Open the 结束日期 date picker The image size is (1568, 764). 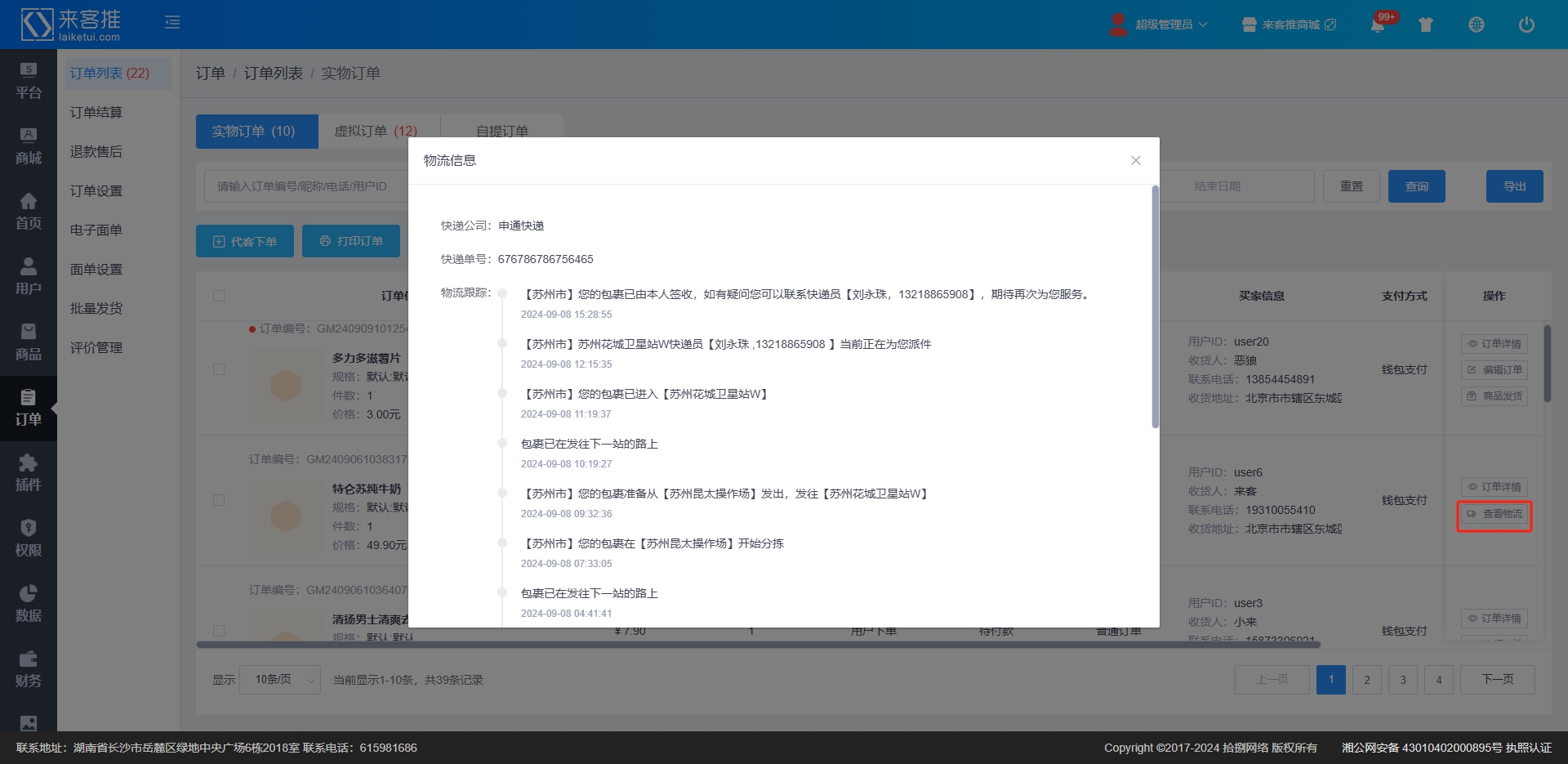1236,186
